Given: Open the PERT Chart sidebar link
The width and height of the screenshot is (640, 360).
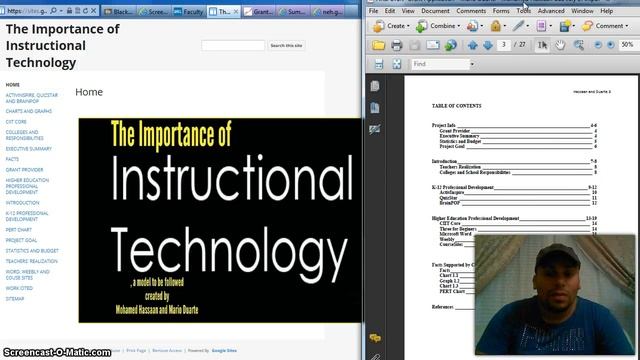Looking at the screenshot, I should click(19, 230).
